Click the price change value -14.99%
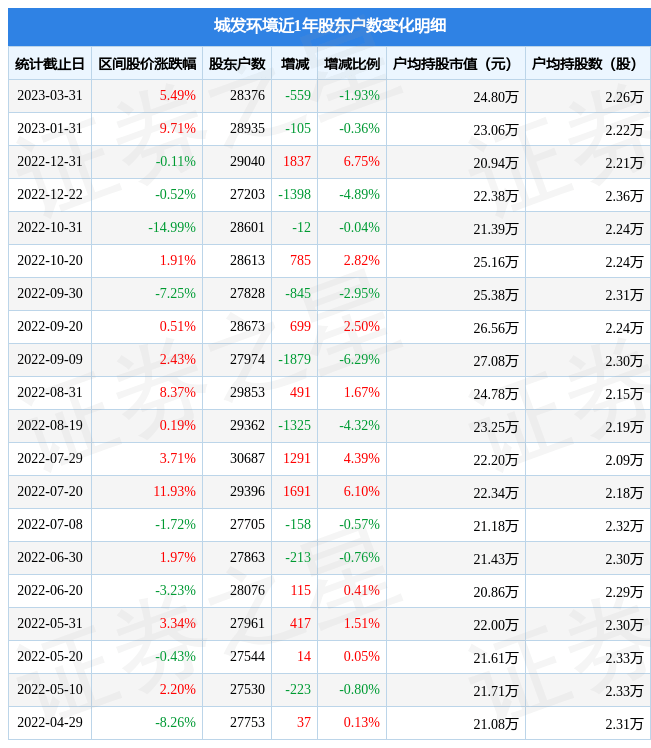The width and height of the screenshot is (651, 748). click(x=172, y=227)
